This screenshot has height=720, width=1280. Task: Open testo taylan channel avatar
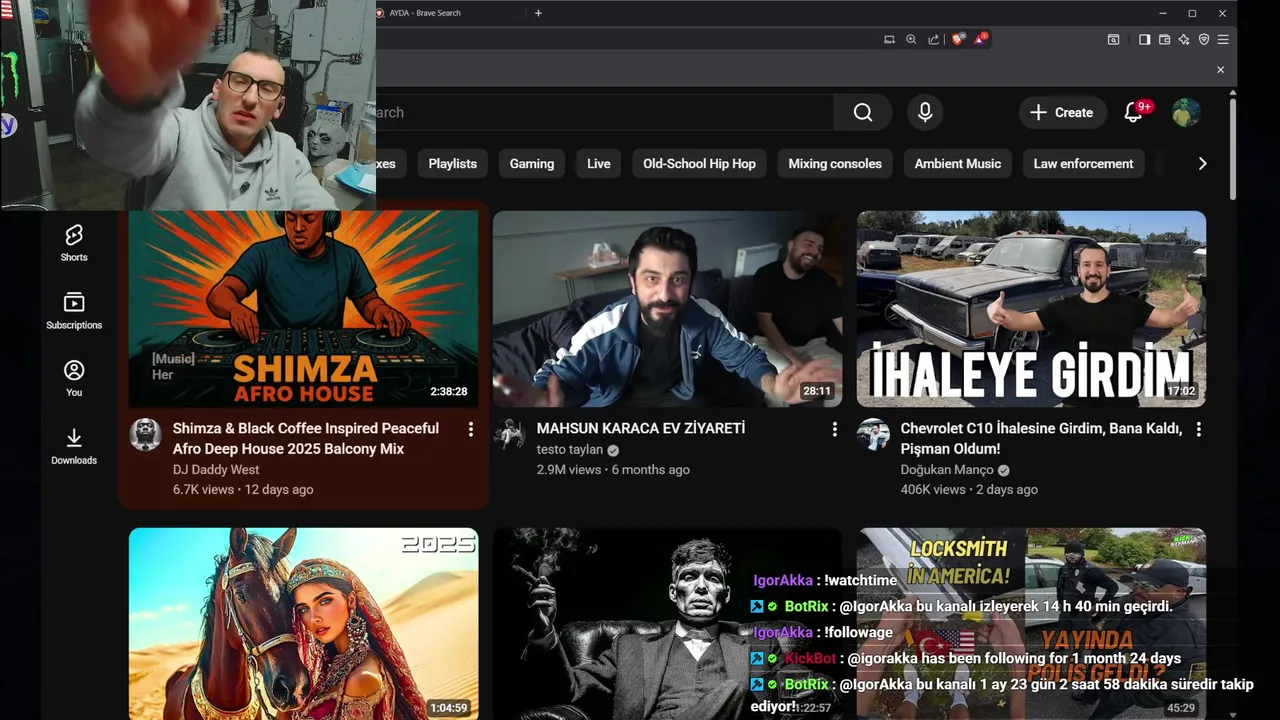coord(509,435)
